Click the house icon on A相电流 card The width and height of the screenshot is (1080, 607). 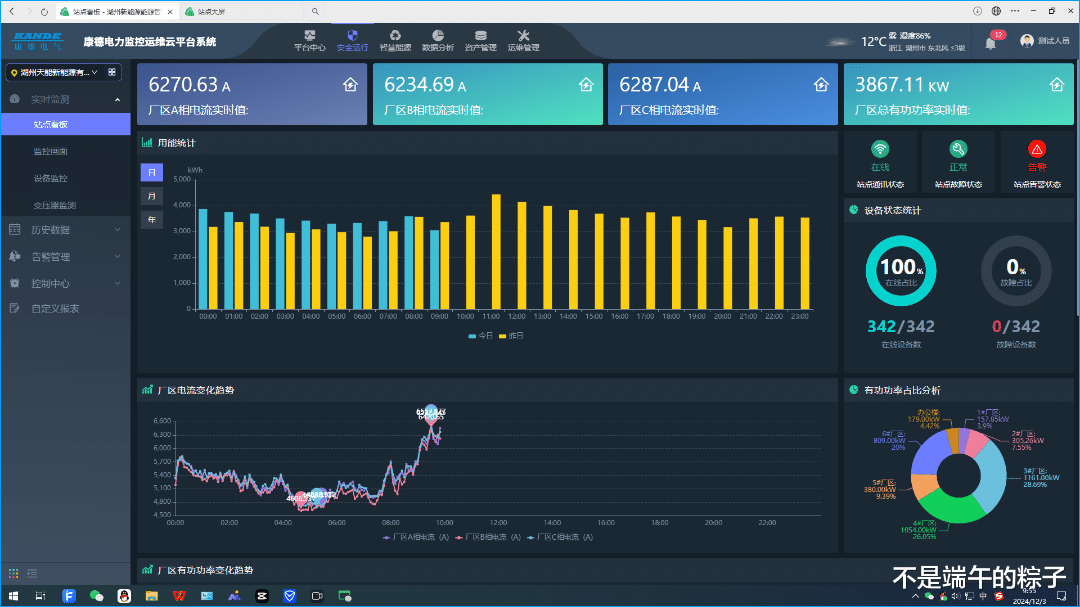(351, 85)
